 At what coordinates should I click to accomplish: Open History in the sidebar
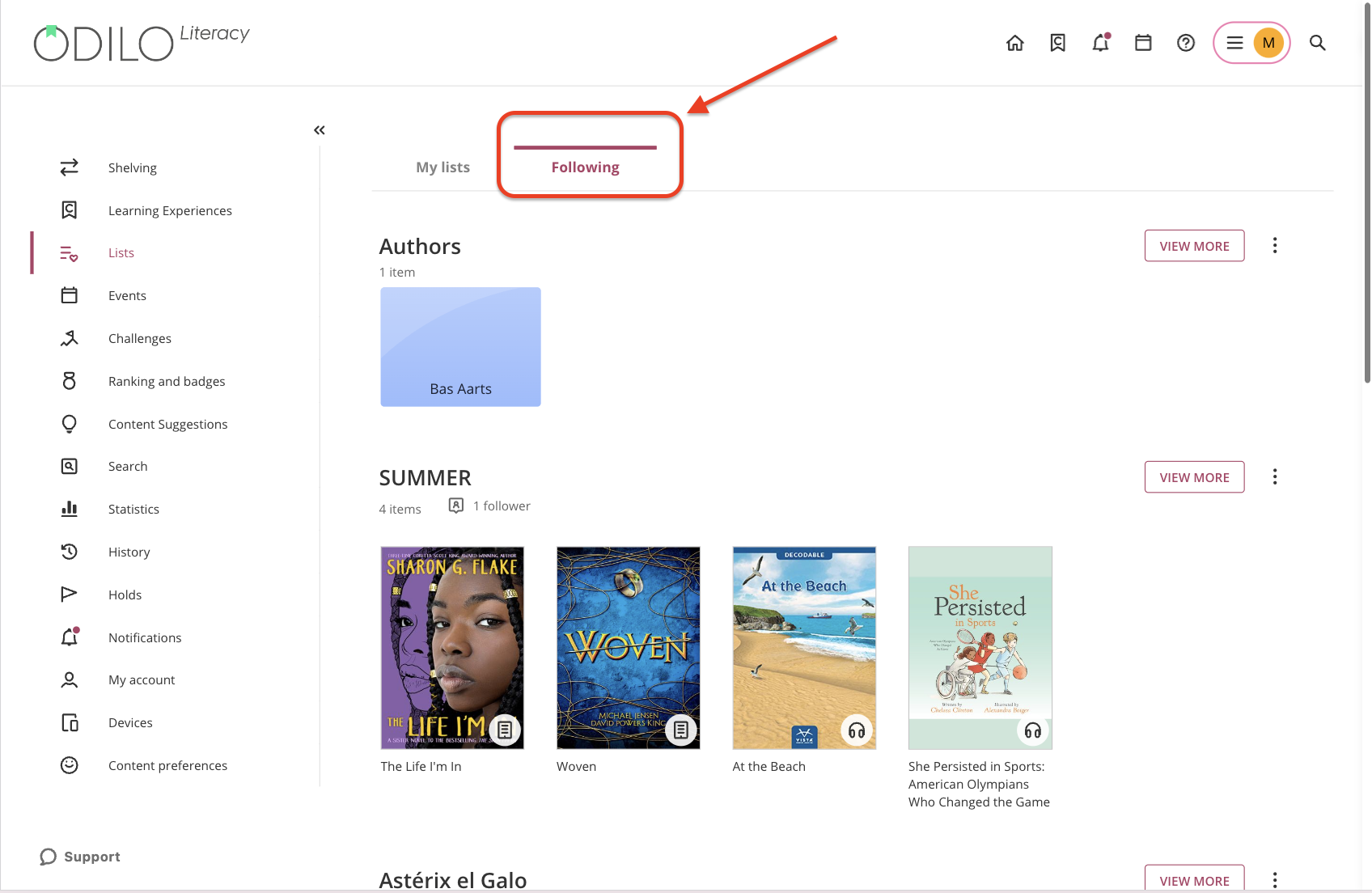129,552
